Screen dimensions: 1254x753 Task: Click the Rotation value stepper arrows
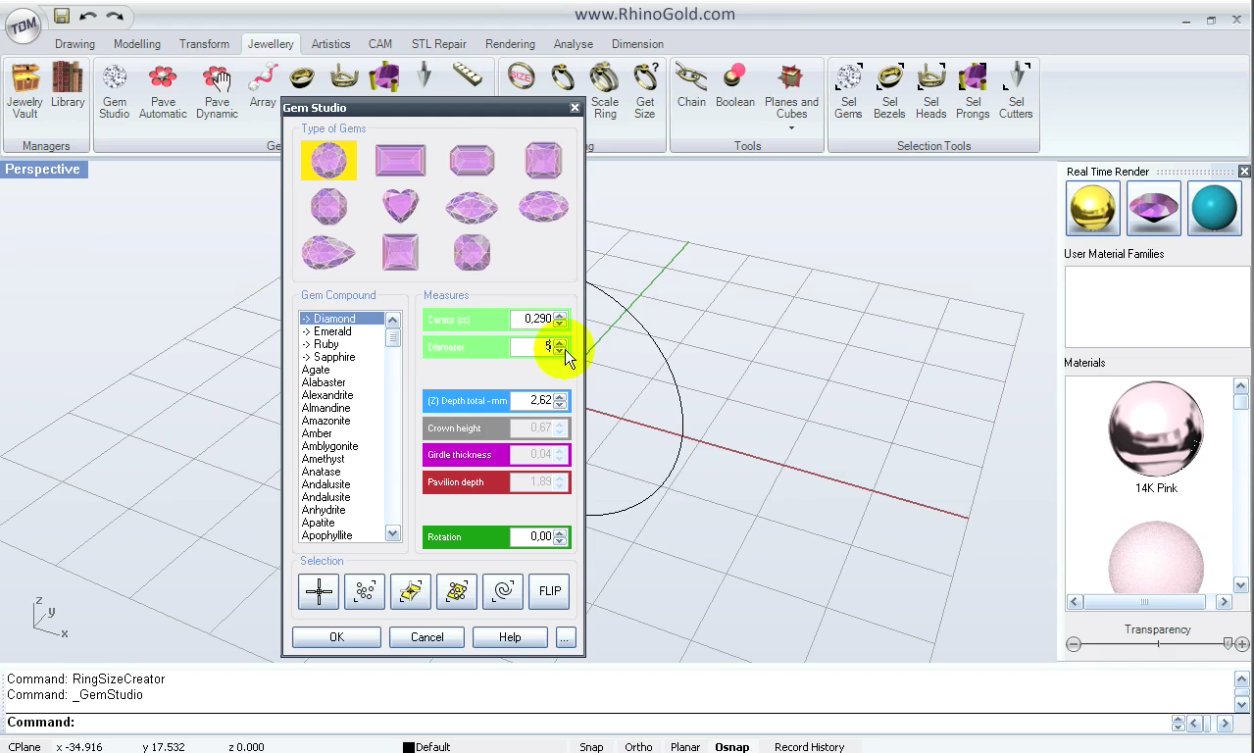(560, 537)
